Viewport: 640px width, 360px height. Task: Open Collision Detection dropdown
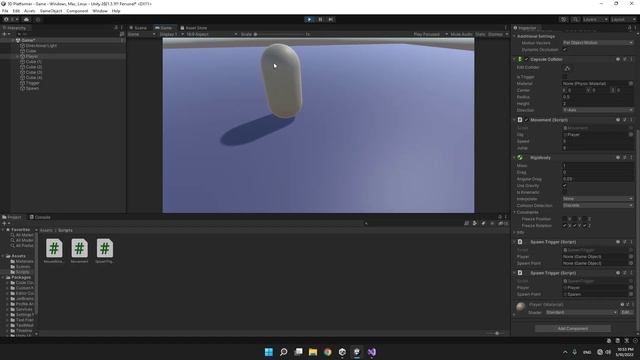click(x=598, y=205)
